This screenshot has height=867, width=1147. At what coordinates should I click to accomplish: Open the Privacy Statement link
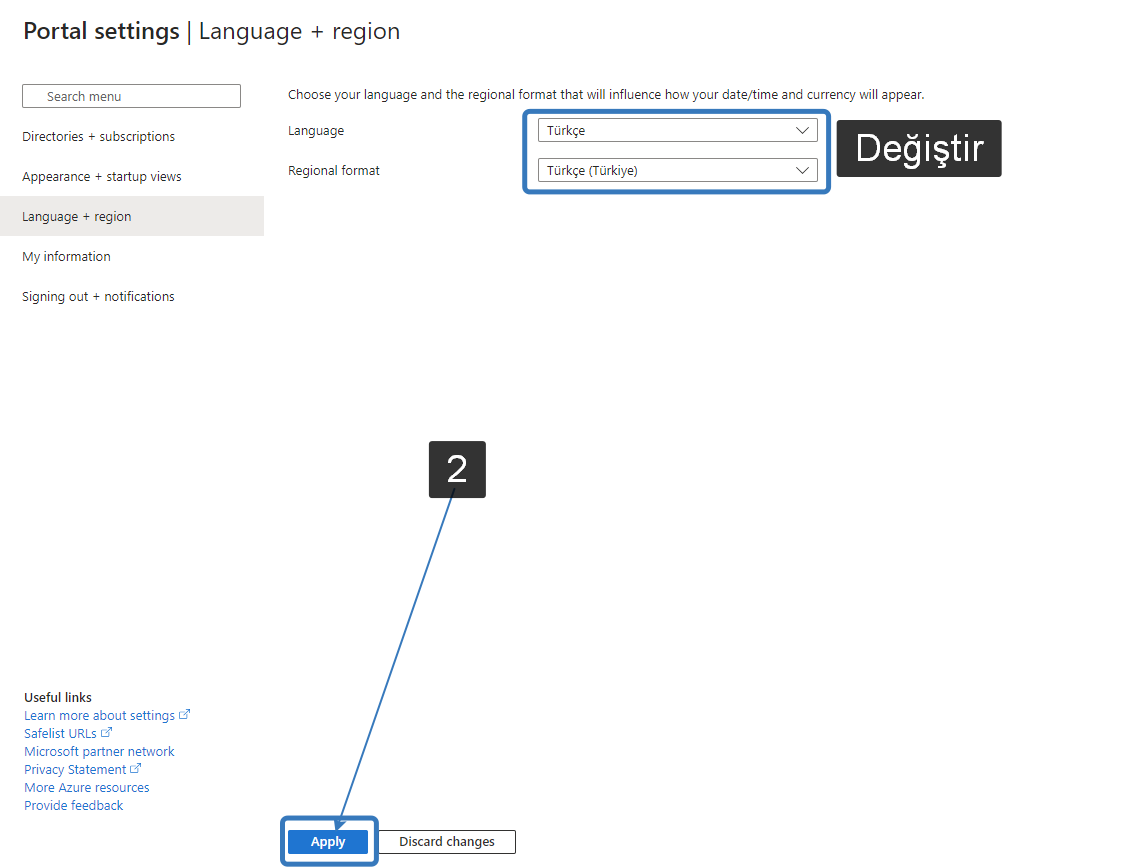pos(75,768)
